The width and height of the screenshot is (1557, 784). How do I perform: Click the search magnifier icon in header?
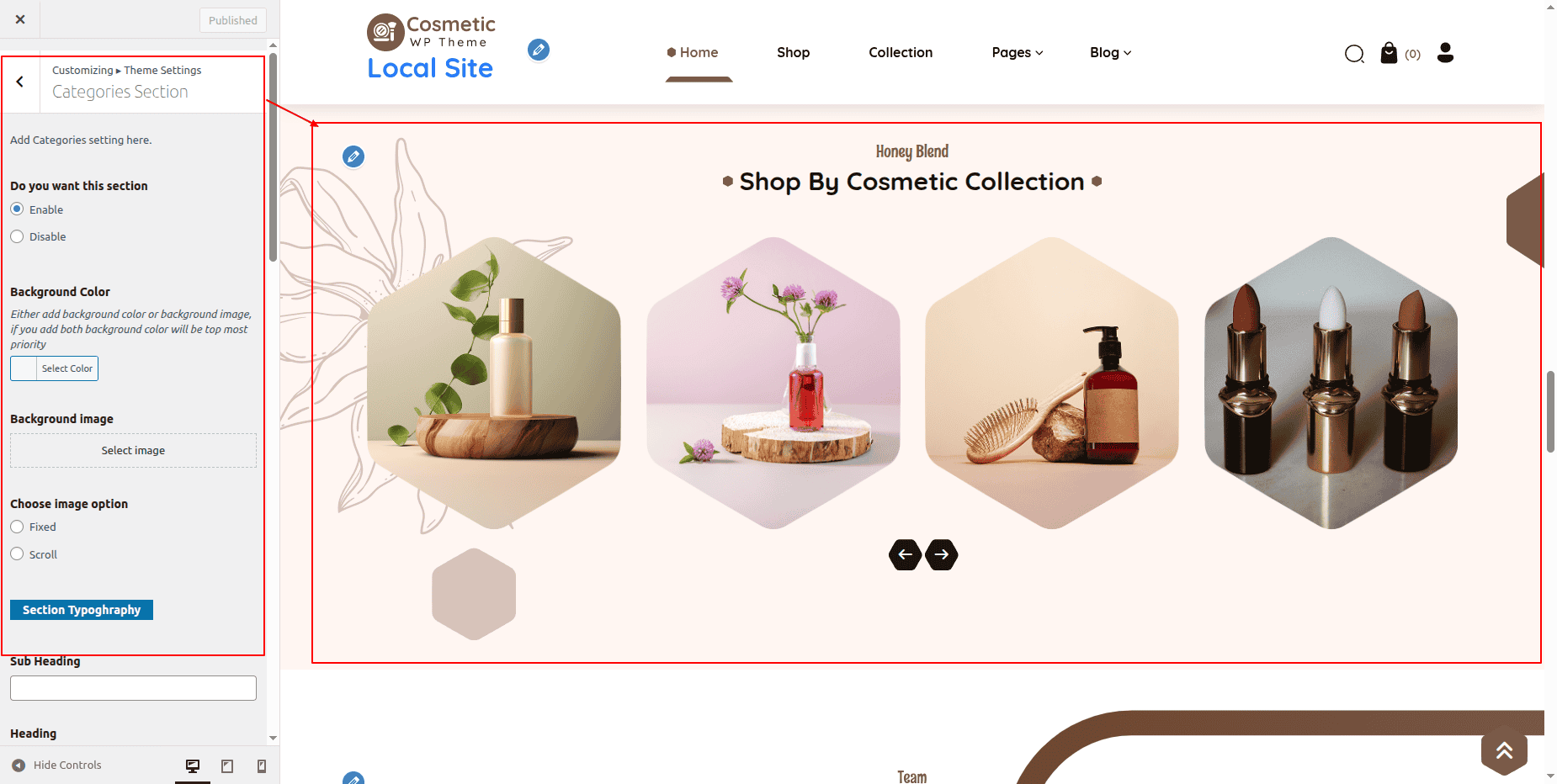pos(1354,55)
